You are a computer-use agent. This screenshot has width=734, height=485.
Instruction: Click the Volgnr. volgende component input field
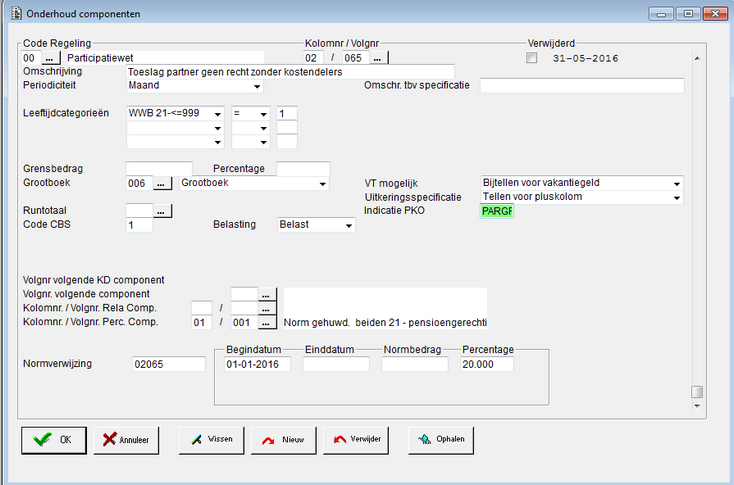tap(244, 294)
